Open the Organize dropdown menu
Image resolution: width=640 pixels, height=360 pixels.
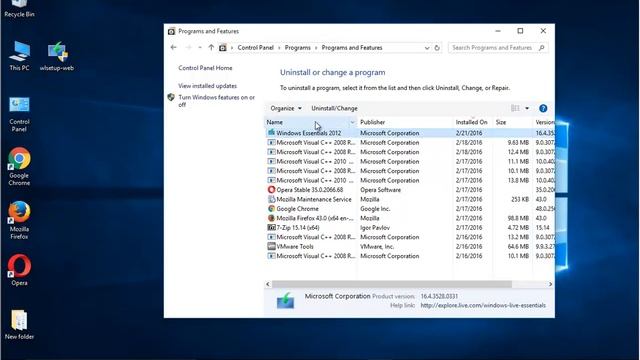[286, 108]
